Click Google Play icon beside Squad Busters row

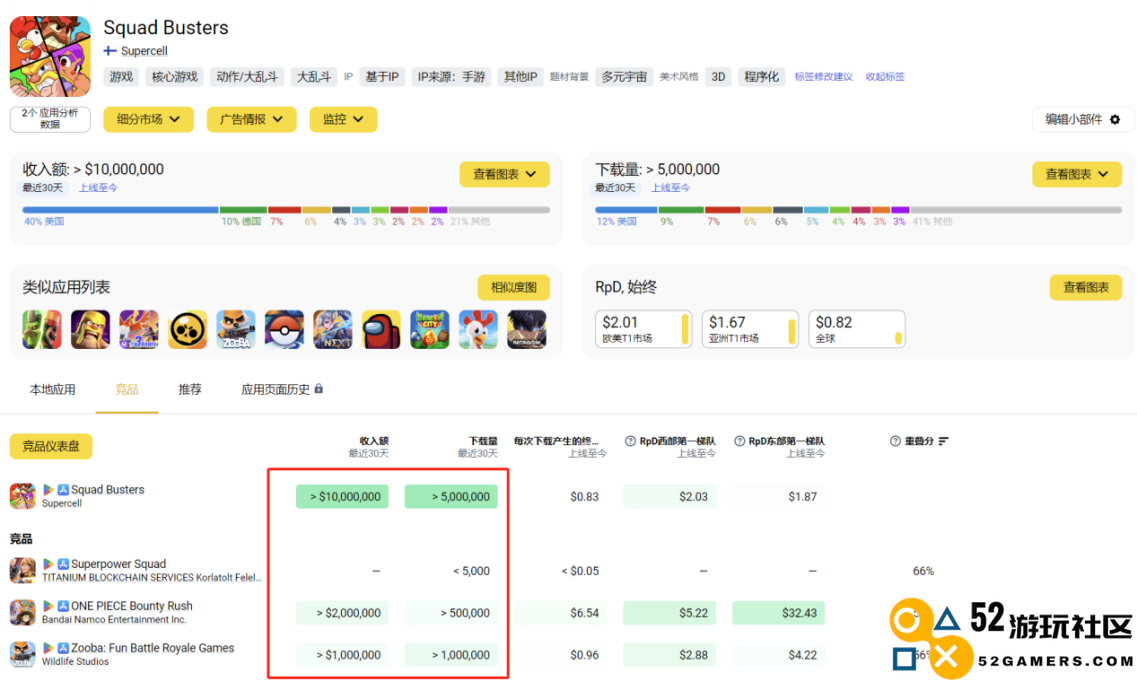(x=49, y=490)
